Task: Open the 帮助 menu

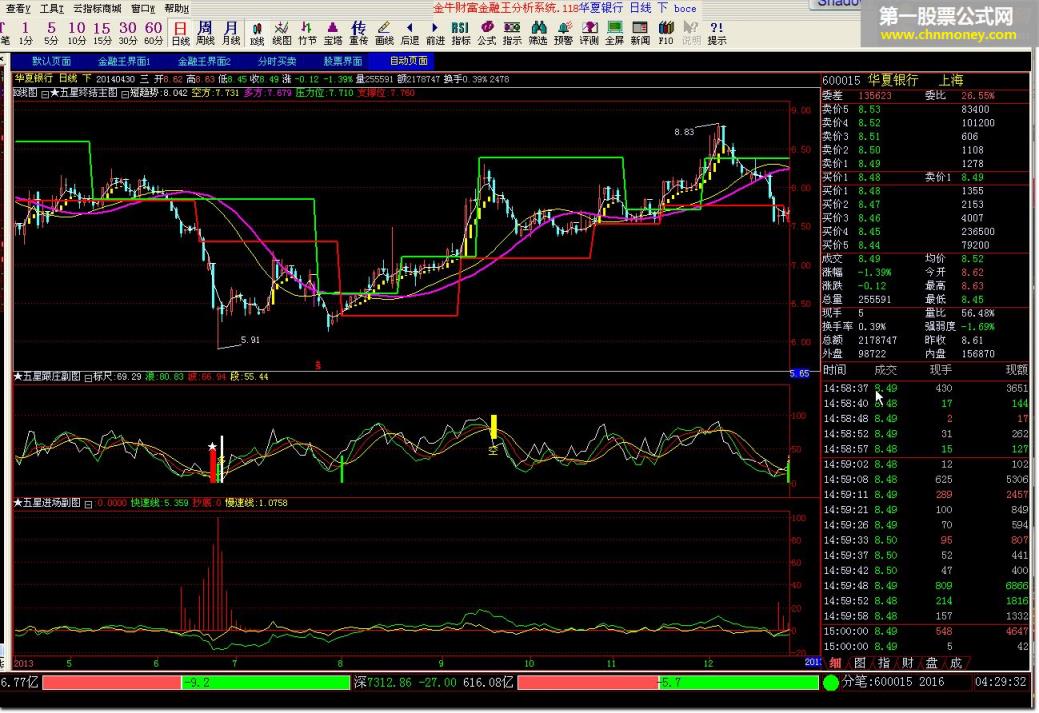Action: (x=176, y=9)
